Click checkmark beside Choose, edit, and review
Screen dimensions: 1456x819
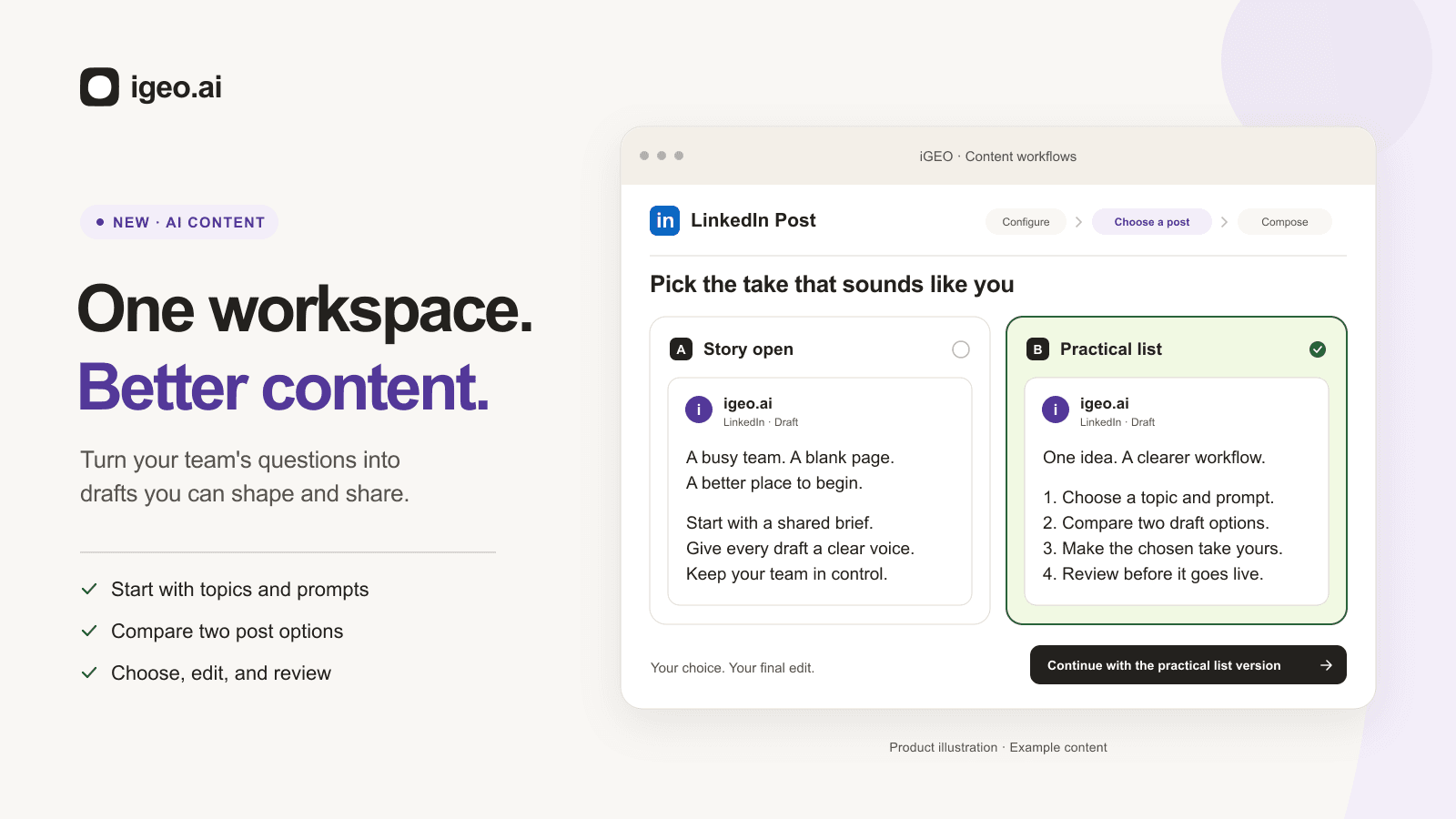(x=89, y=672)
